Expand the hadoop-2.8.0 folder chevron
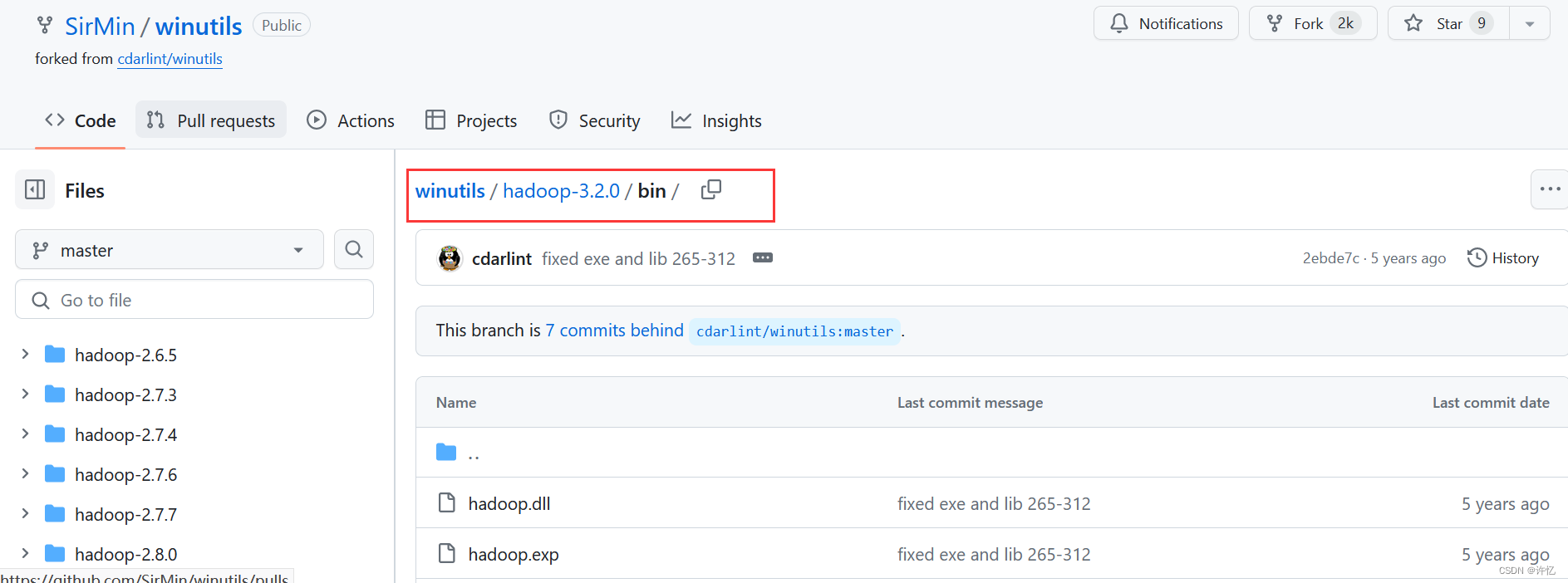Screen dimensions: 1568x583 click(x=25, y=554)
